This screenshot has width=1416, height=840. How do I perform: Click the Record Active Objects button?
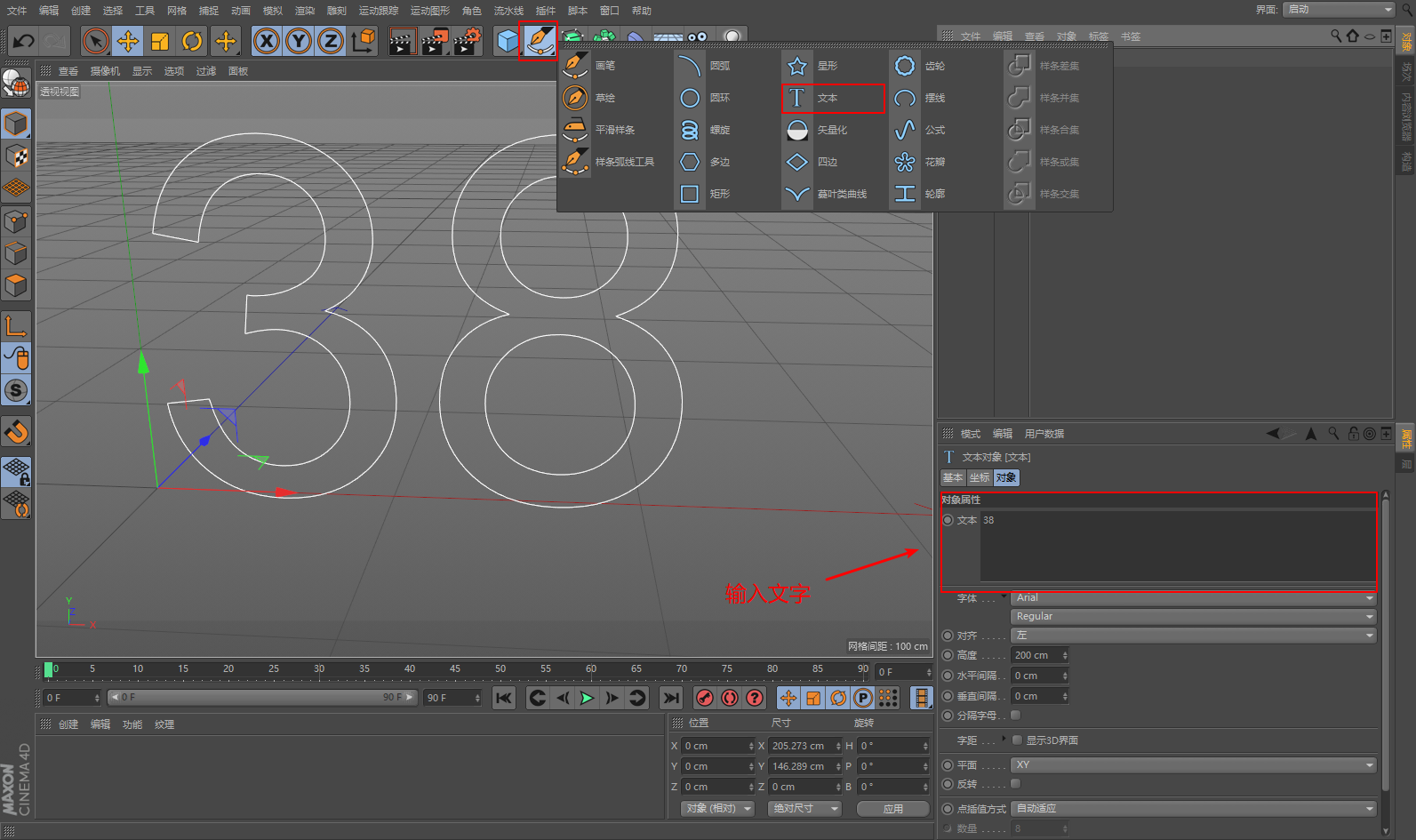pos(705,698)
